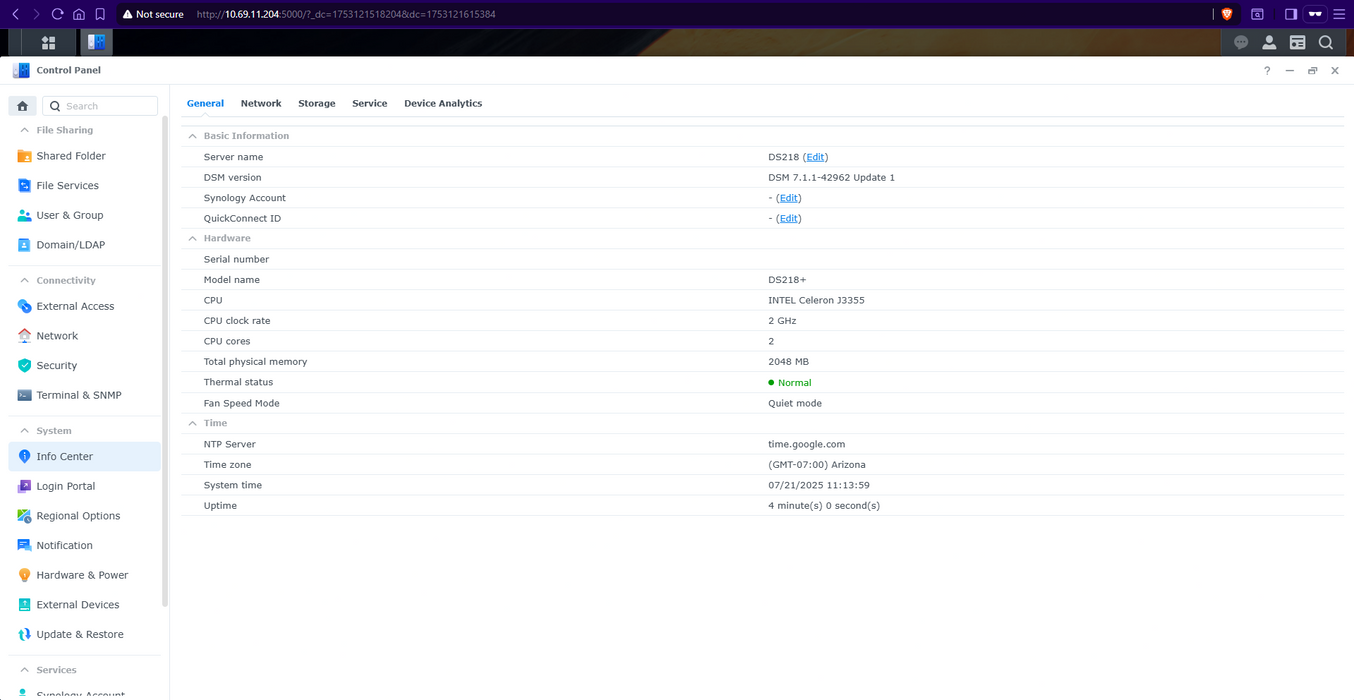
Task: Click the DSM version value 7.1.1-42962 Update 1
Action: (832, 178)
